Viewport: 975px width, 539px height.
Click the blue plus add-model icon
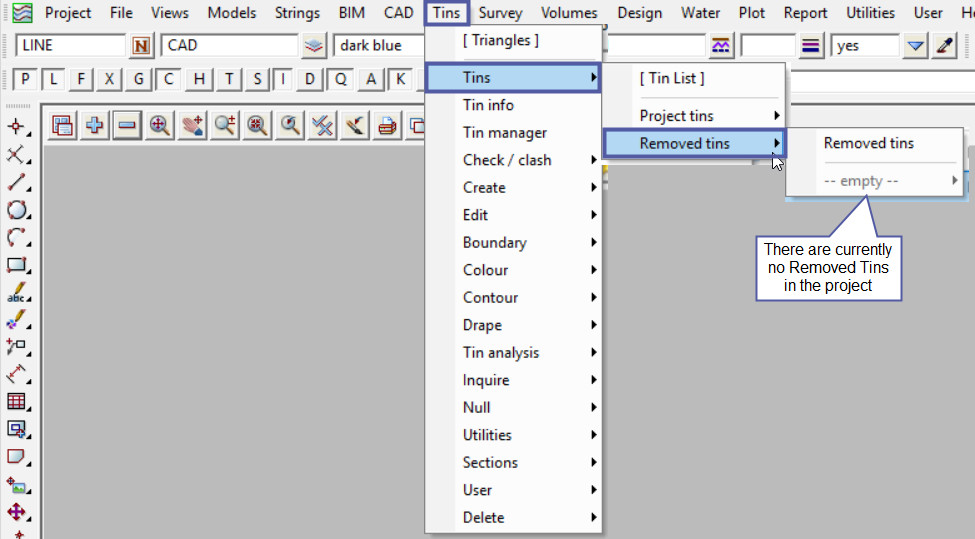[95, 126]
